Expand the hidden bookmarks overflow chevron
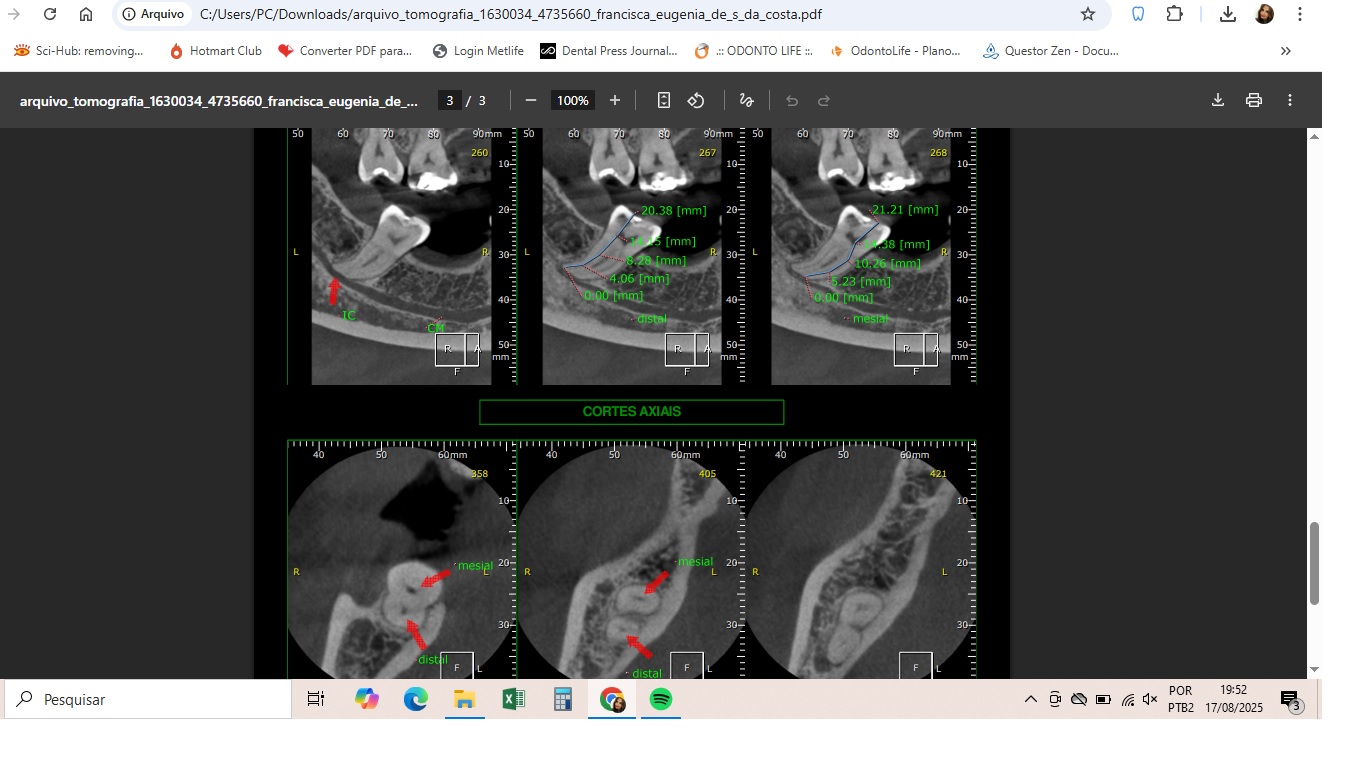The width and height of the screenshot is (1366, 768). coord(1286,51)
